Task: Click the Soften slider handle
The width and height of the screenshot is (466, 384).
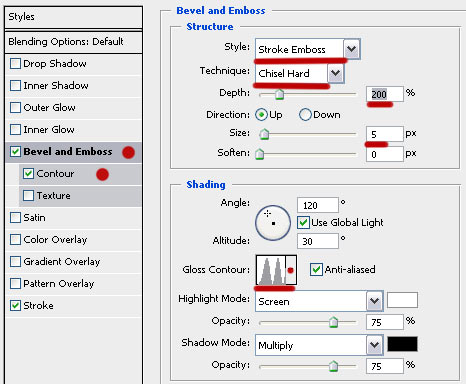Action: point(259,154)
